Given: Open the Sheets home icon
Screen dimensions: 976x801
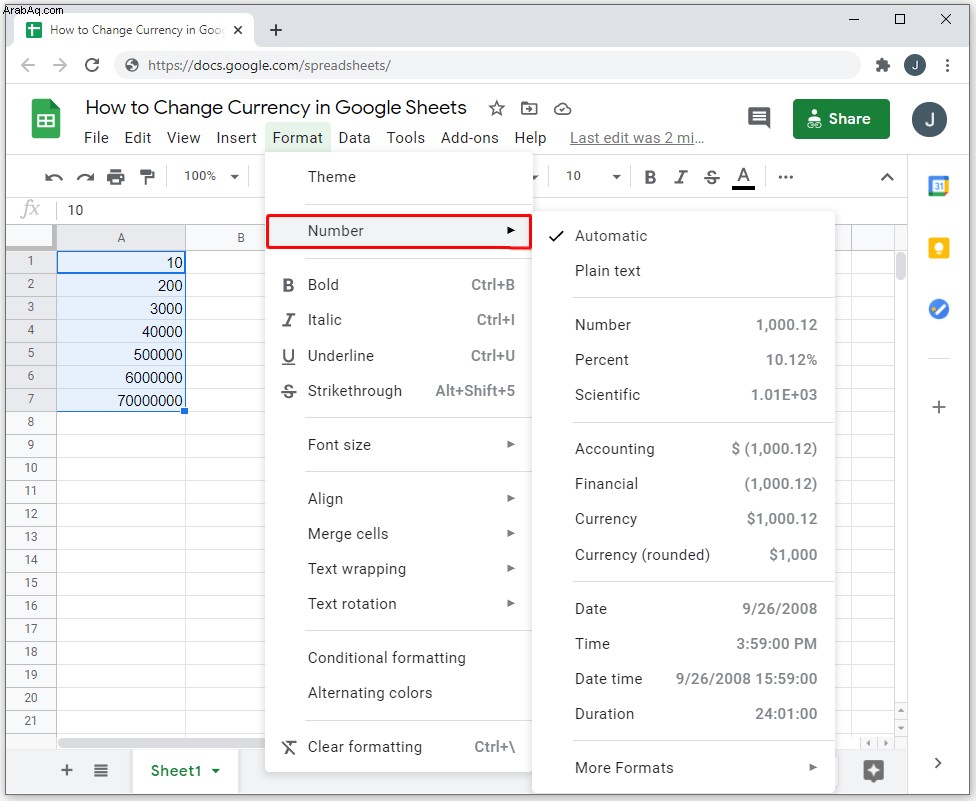Looking at the screenshot, I should pyautogui.click(x=46, y=118).
